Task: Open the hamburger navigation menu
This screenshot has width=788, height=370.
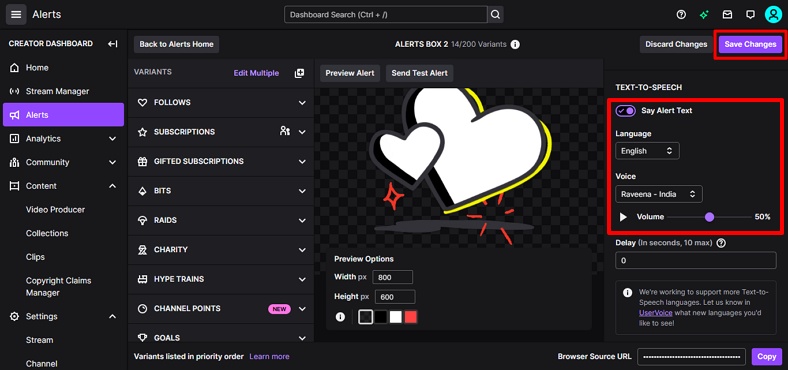Action: pyautogui.click(x=16, y=15)
